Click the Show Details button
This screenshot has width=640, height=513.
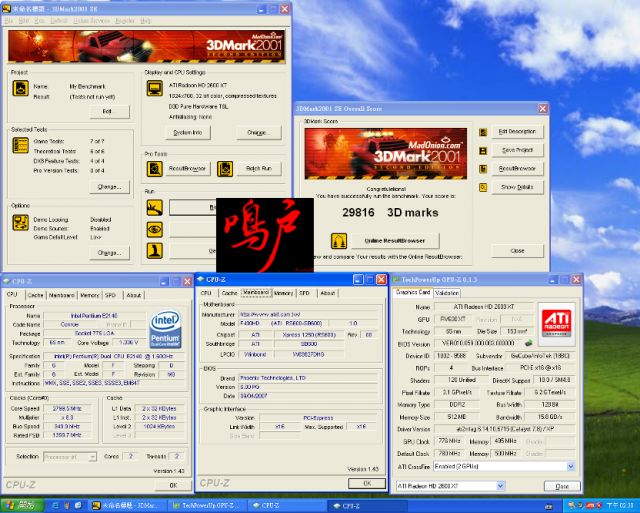tap(517, 187)
